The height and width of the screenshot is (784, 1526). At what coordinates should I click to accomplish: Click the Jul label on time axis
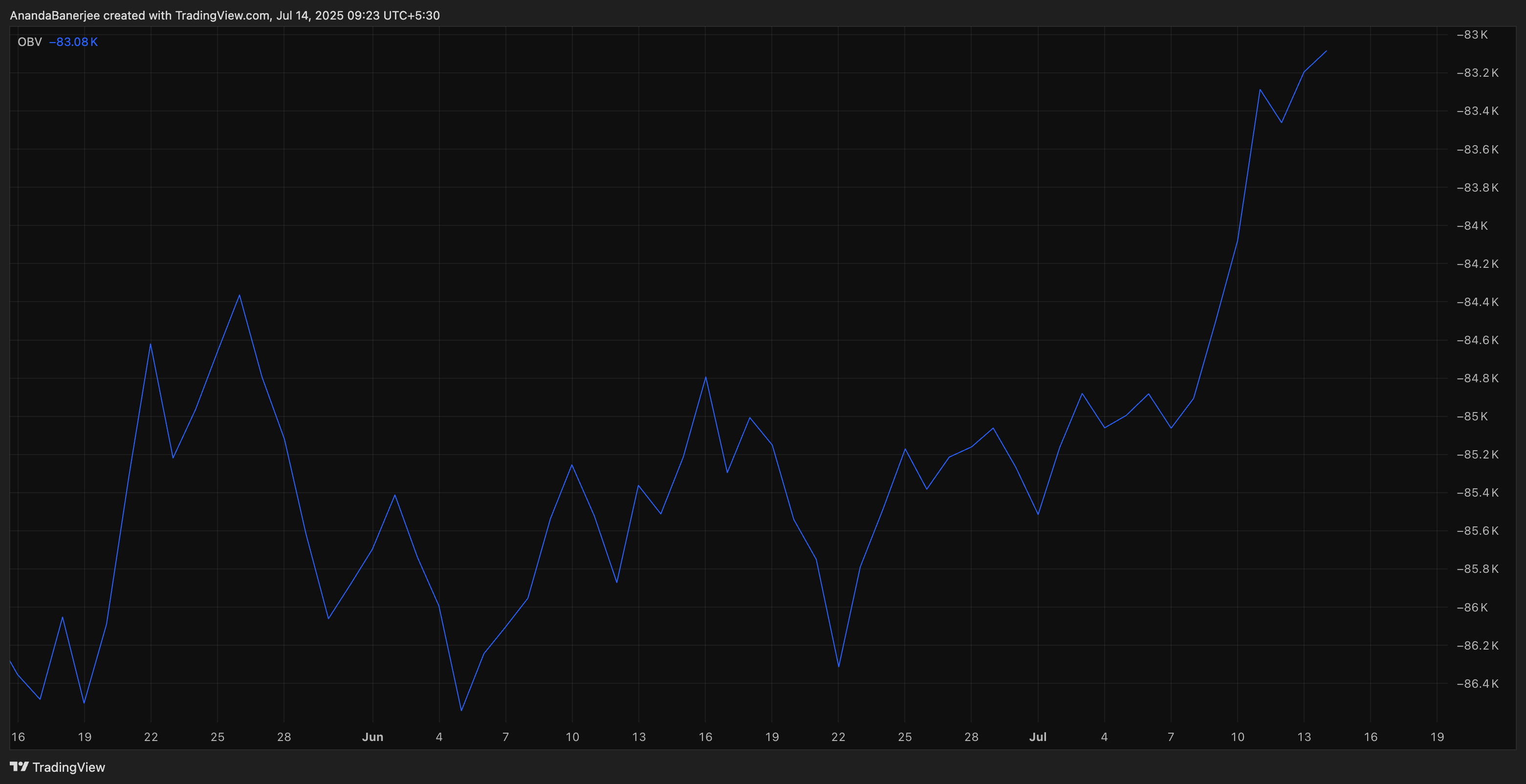point(1038,737)
